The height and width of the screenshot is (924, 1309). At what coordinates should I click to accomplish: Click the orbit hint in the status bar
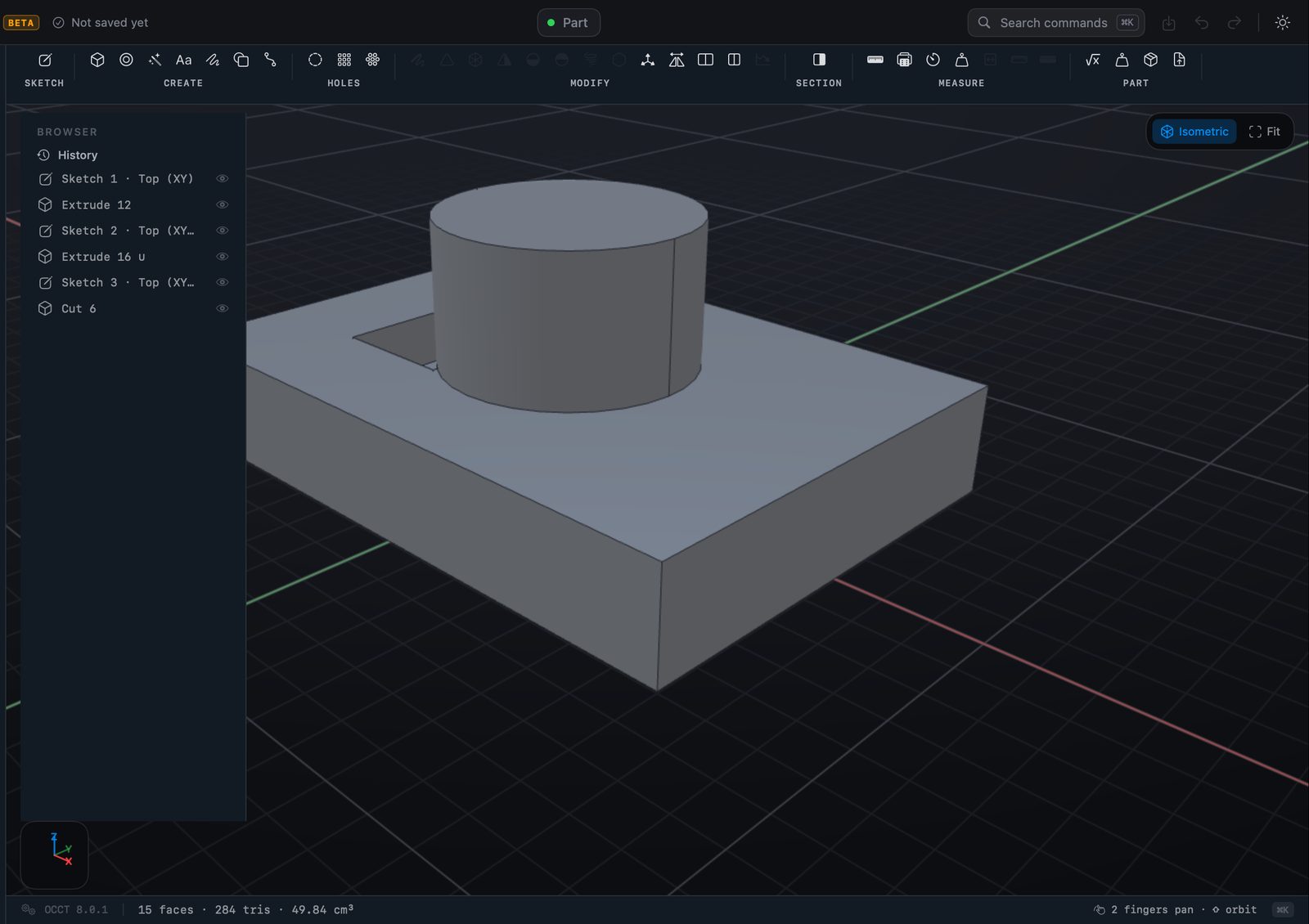pyautogui.click(x=1235, y=909)
